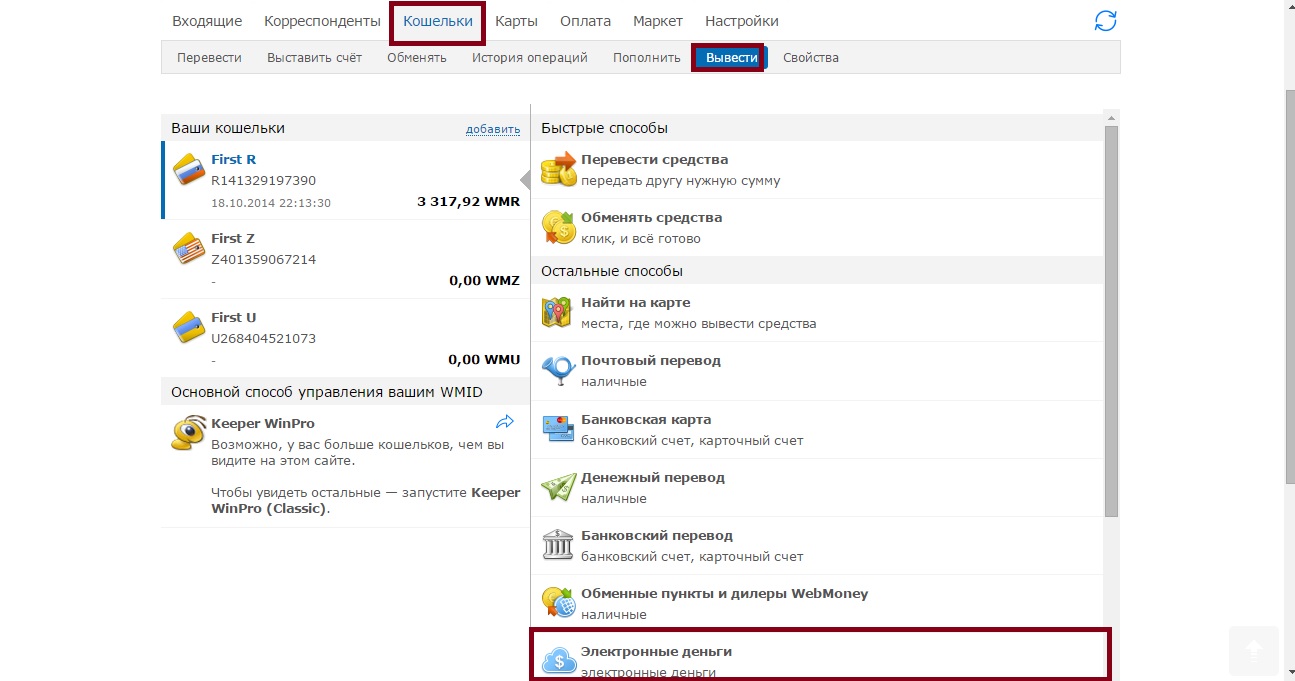1295x681 pixels.
Task: Open the Карты tab
Action: 516,21
